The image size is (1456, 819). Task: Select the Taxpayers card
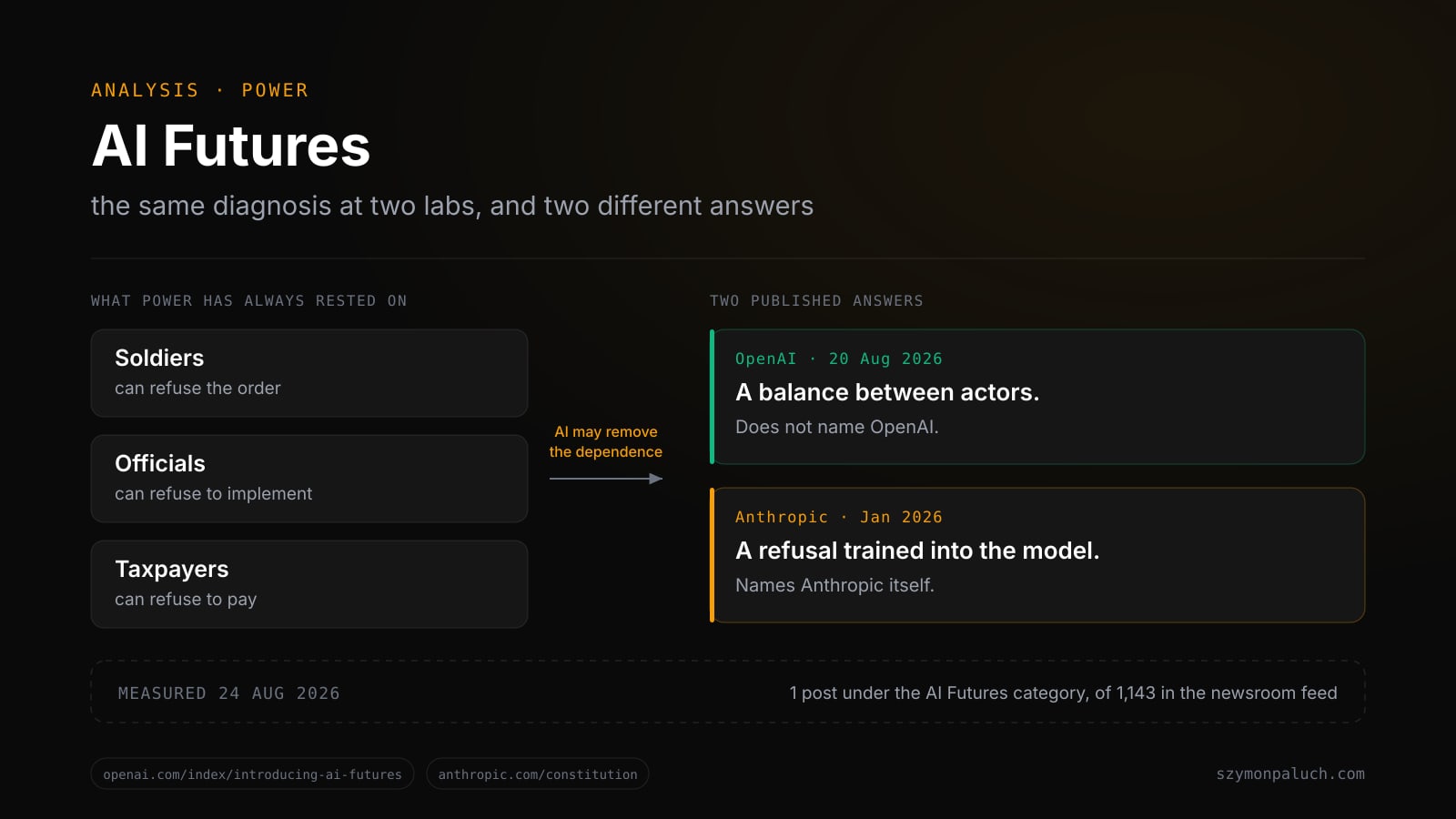(x=309, y=584)
